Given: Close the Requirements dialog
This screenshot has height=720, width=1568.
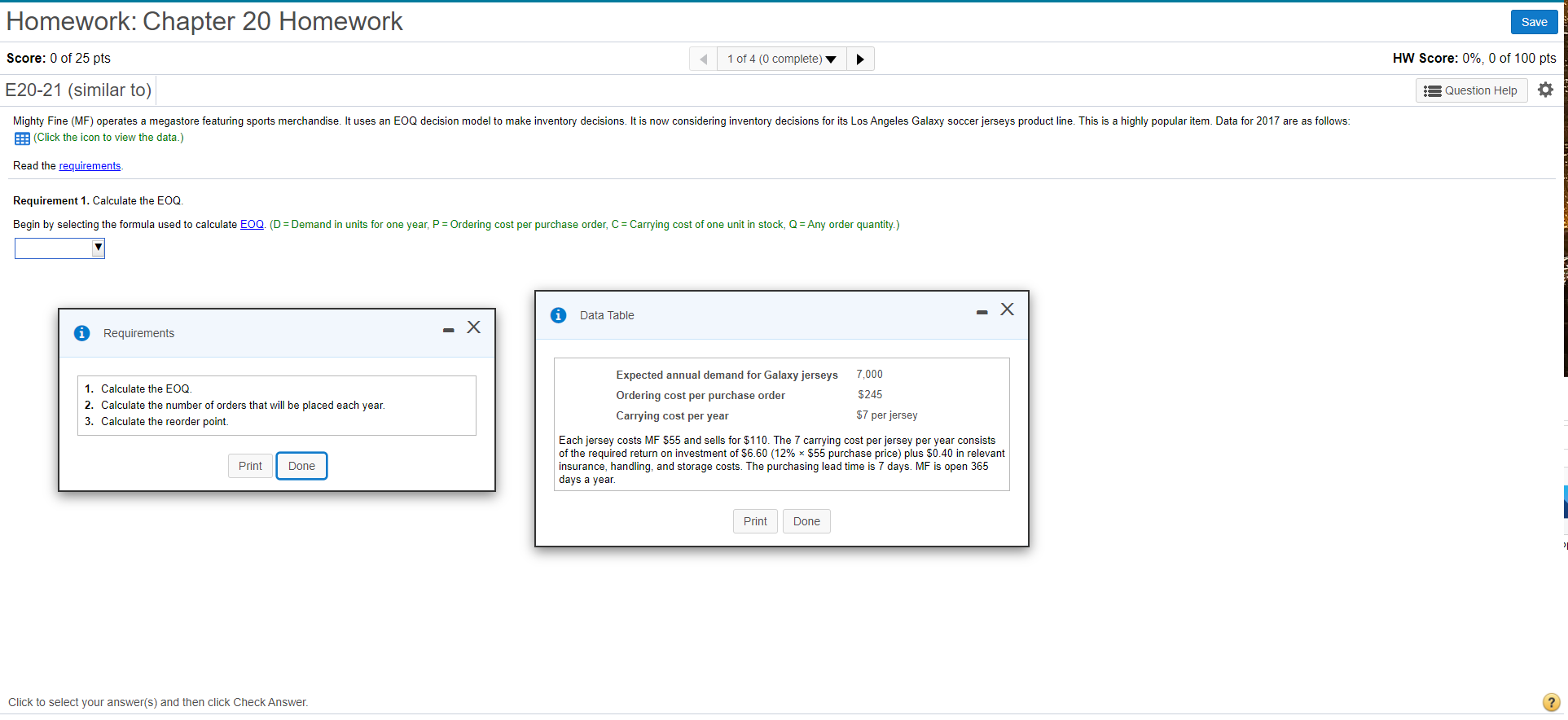Looking at the screenshot, I should (x=473, y=327).
